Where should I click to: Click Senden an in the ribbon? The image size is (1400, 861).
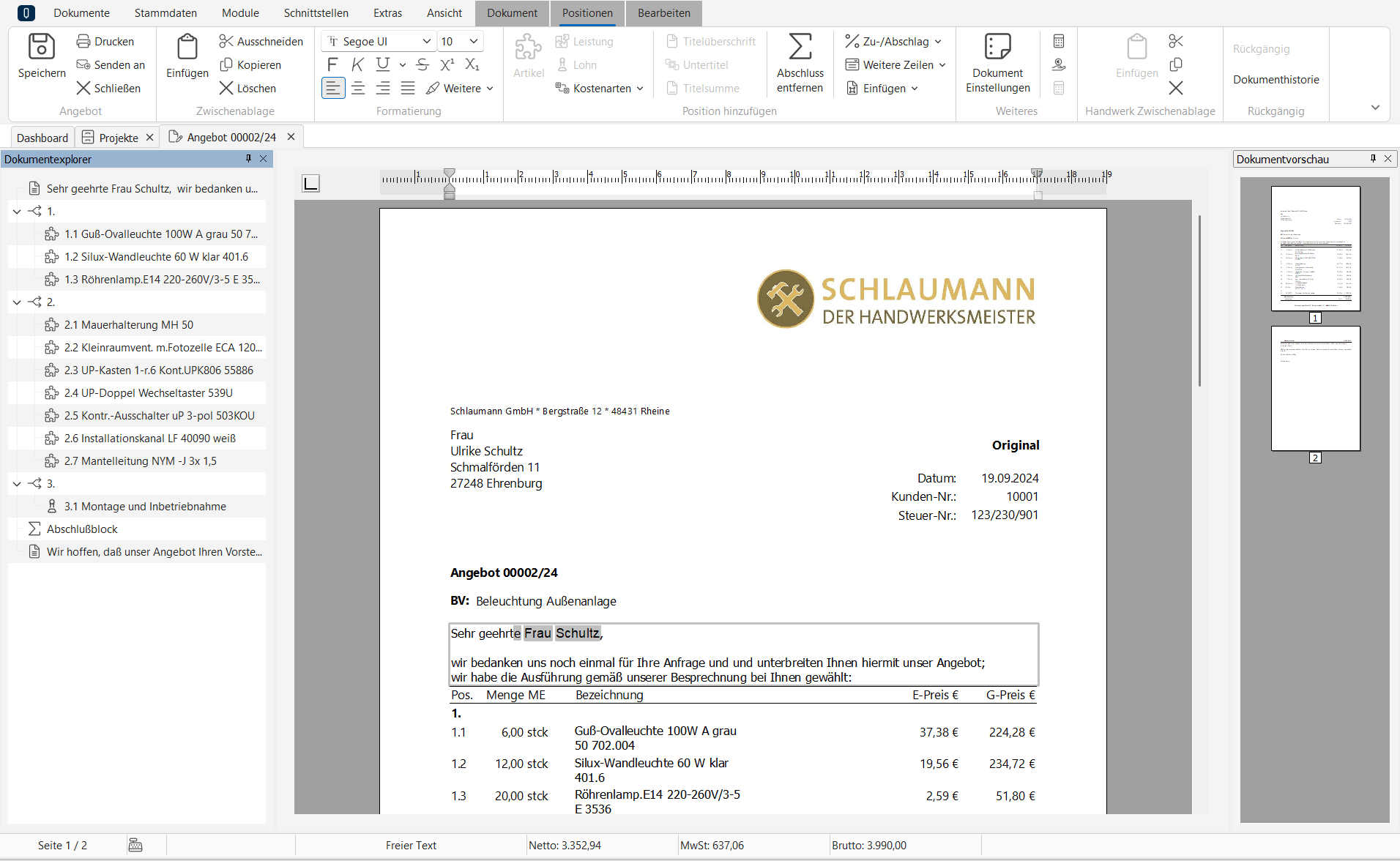[111, 65]
